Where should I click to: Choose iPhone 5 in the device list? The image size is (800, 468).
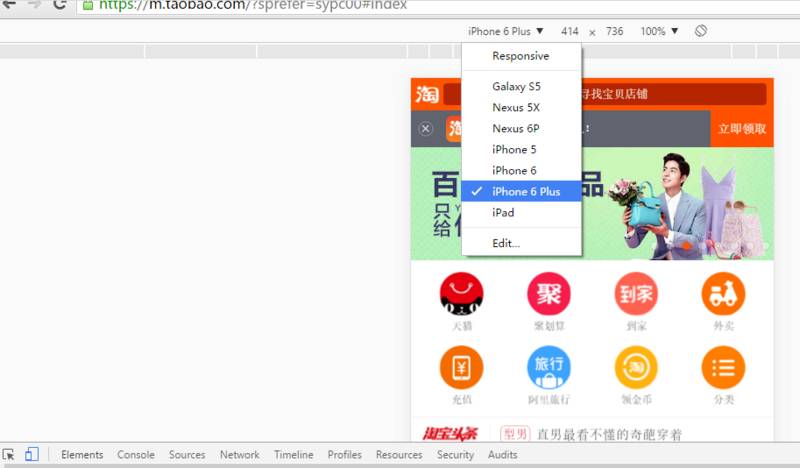pyautogui.click(x=521, y=149)
